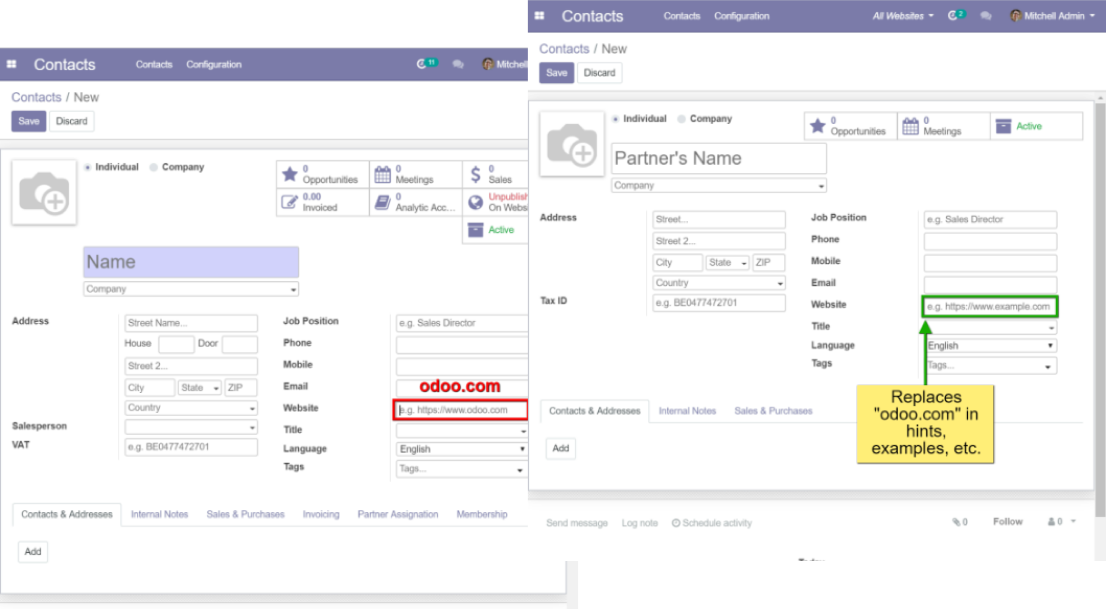Image resolution: width=1106 pixels, height=609 pixels.
Task: Open apps grid icon in right Contacts window
Action: 540,16
